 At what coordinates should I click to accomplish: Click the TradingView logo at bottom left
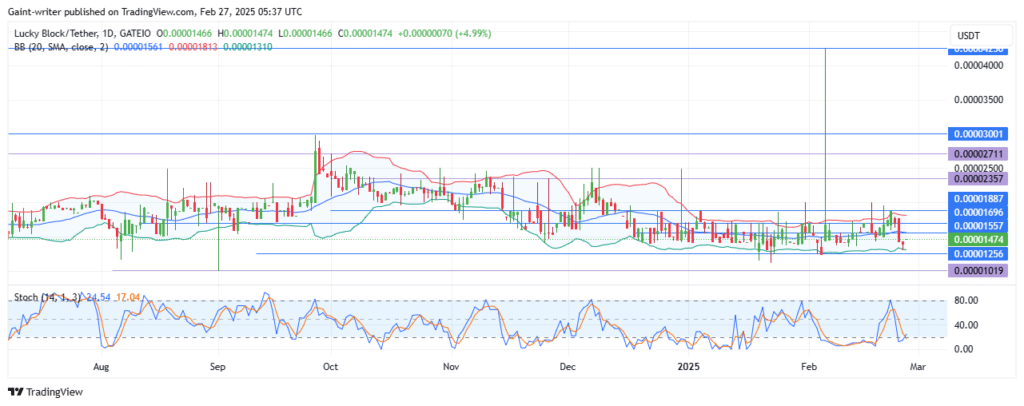click(45, 392)
